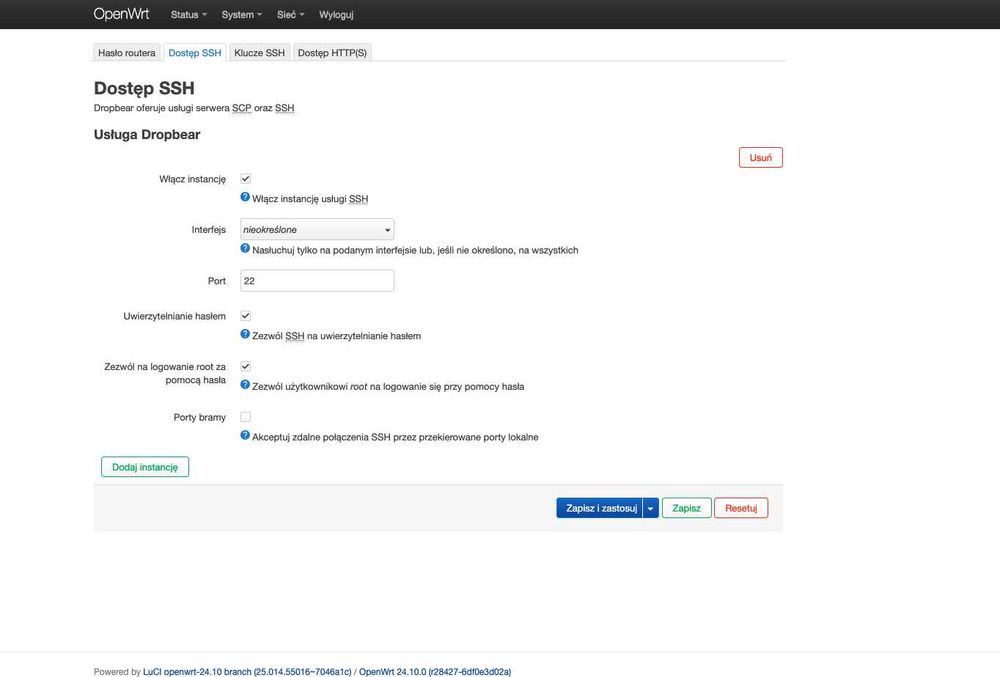Click help icon beside Zezwól użytkownikowi root

(x=245, y=384)
